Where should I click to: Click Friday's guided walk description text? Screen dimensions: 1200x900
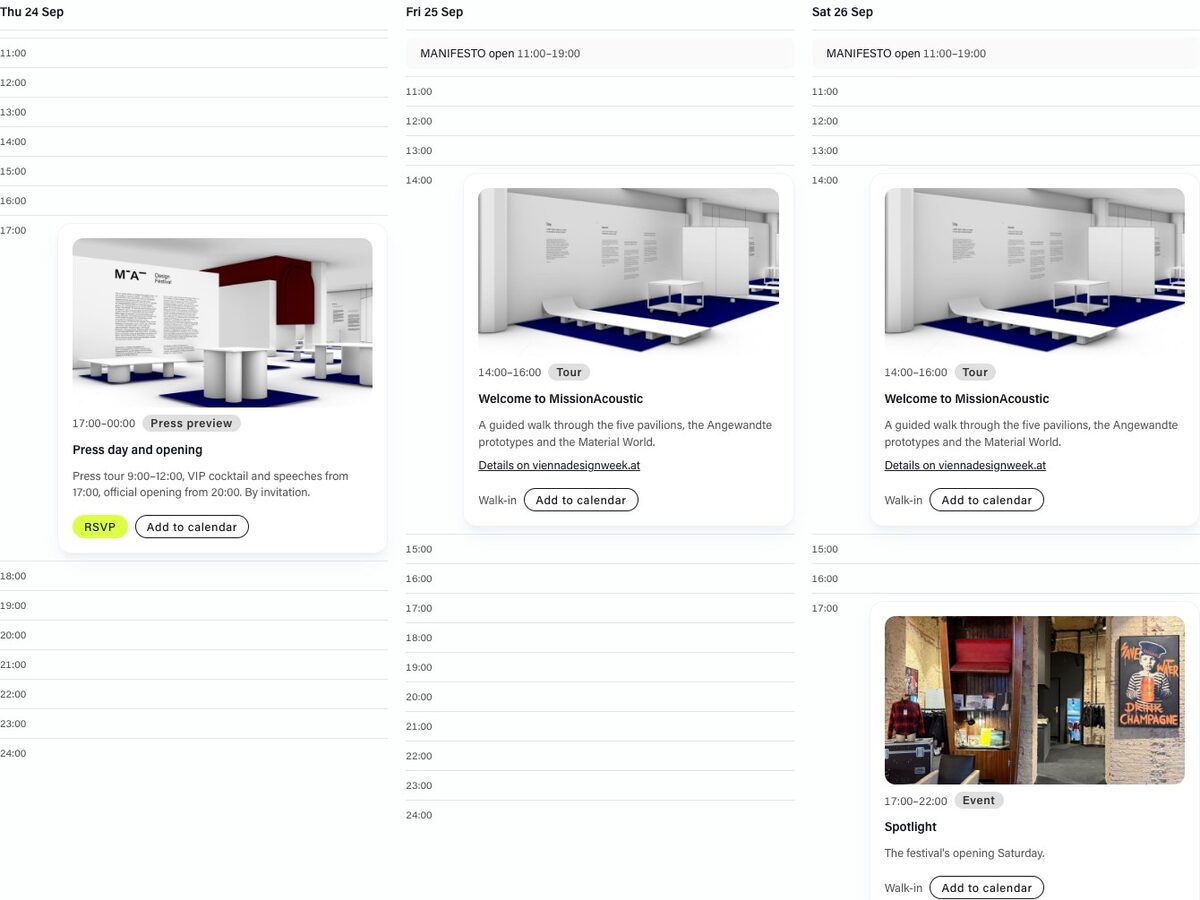pos(625,433)
